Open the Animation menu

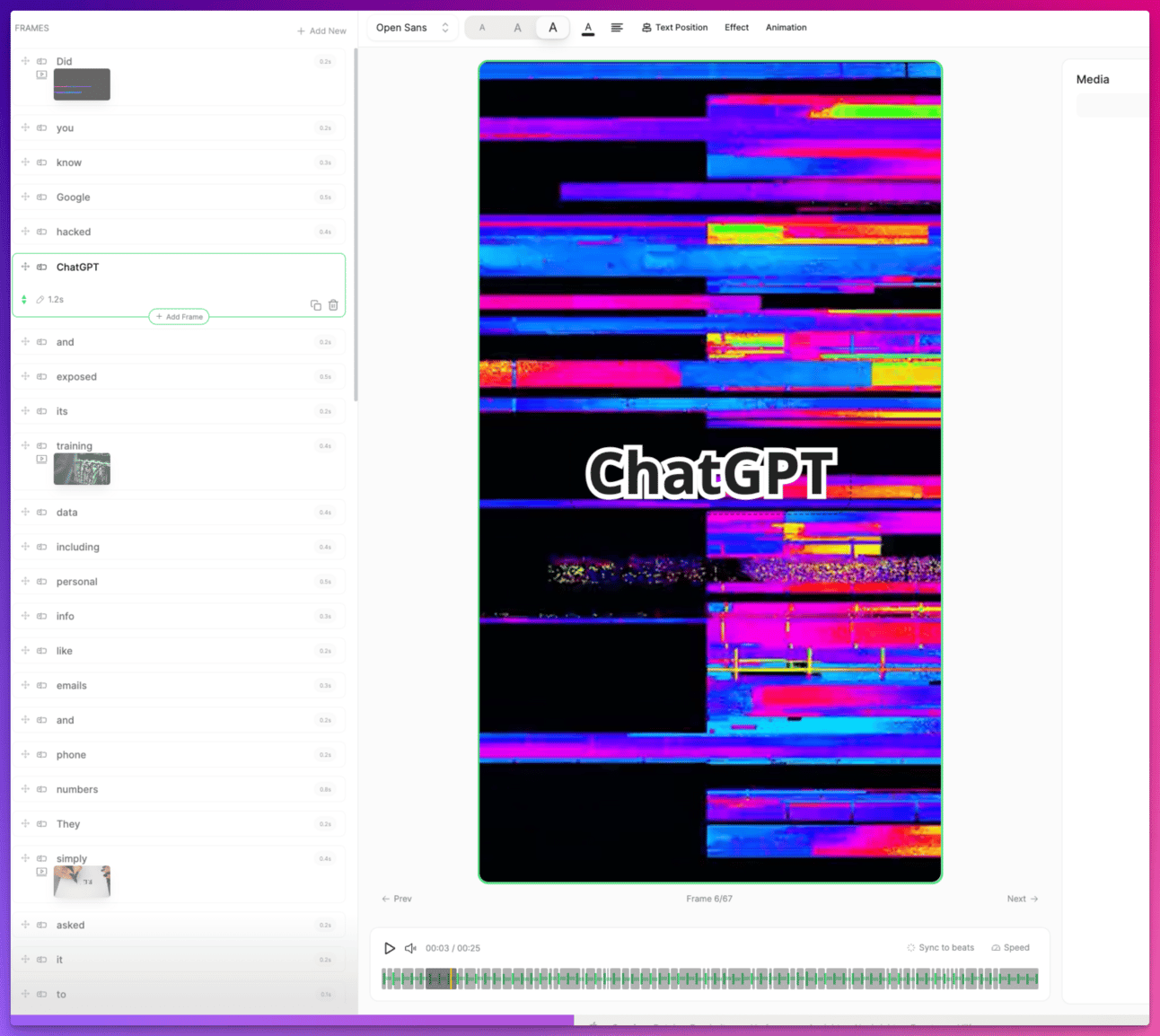point(786,28)
